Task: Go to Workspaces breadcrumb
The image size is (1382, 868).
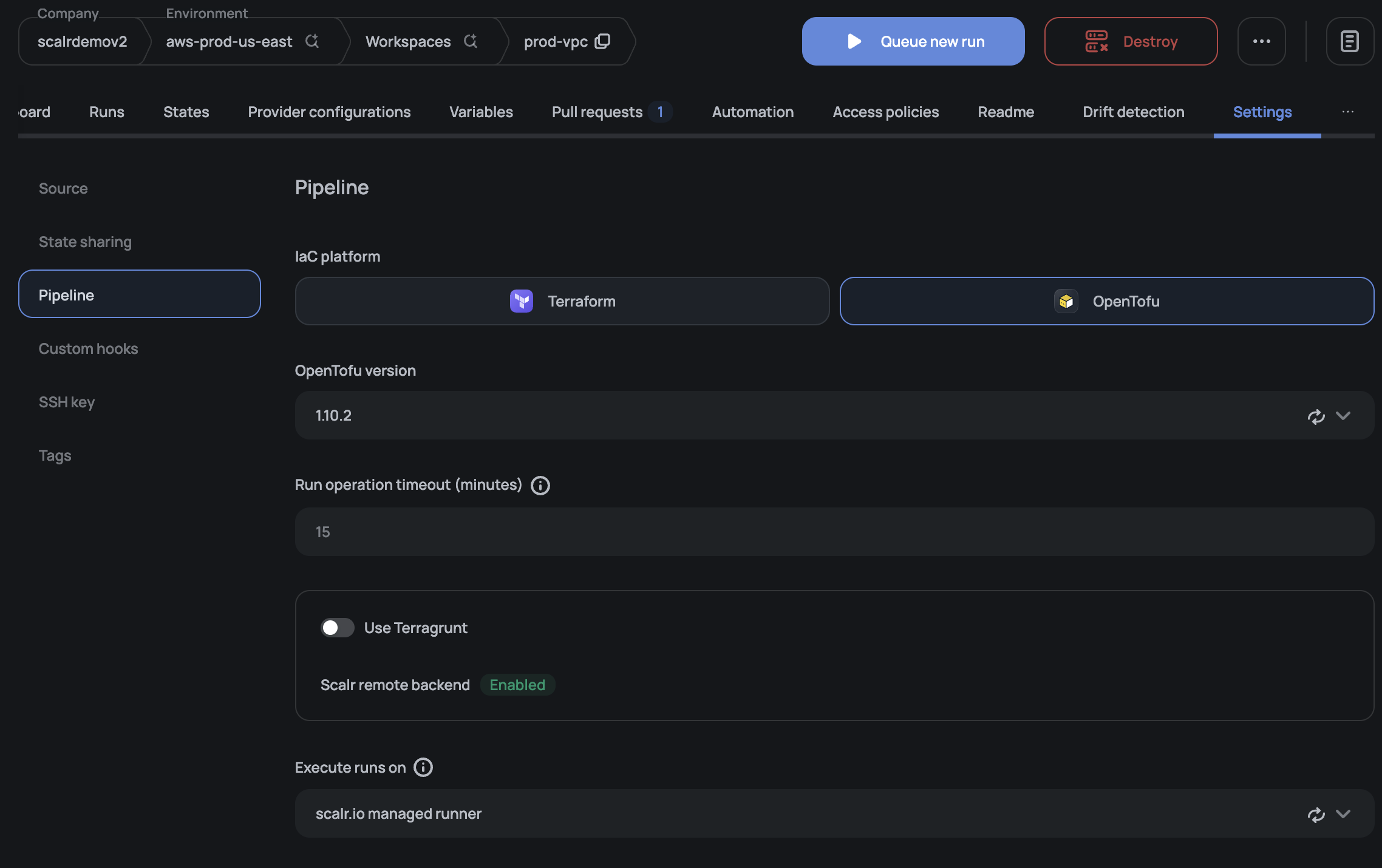Action: [408, 41]
